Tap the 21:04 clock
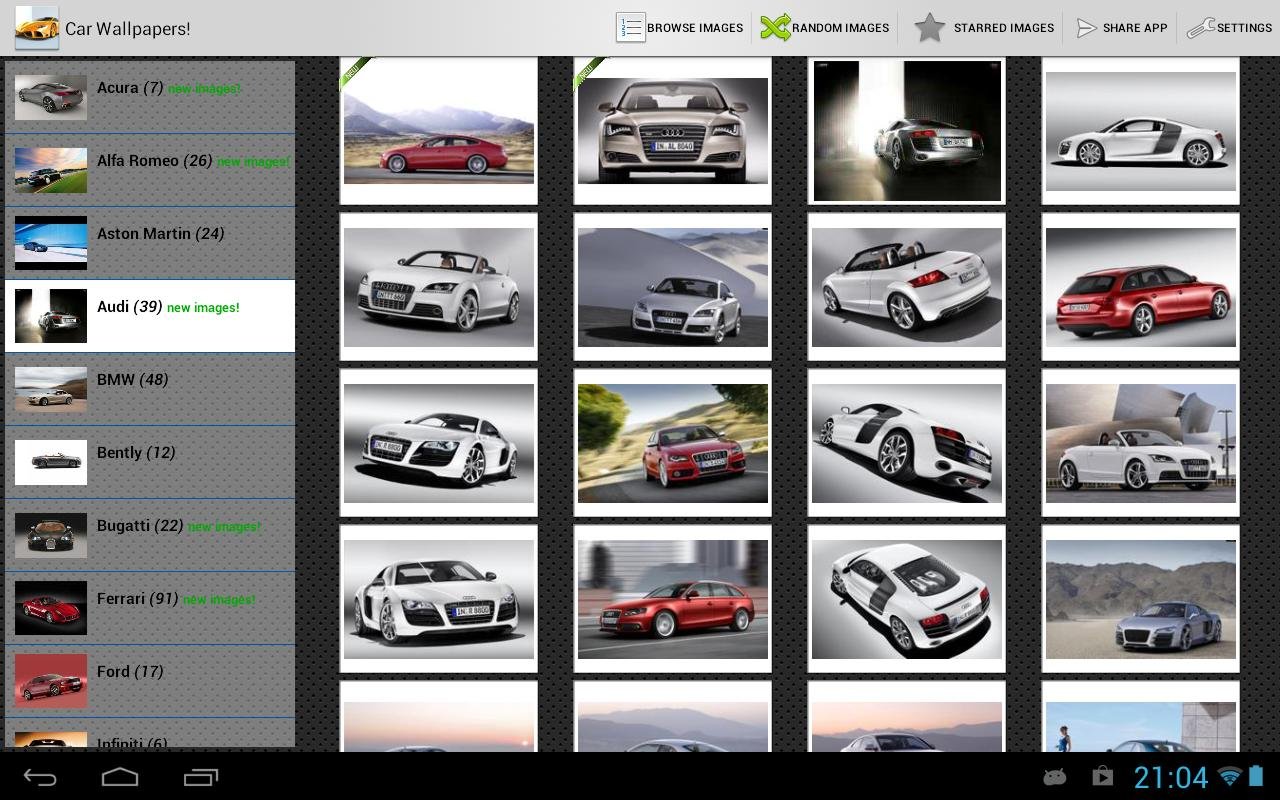Screen dimensions: 1280x800 point(1170,777)
